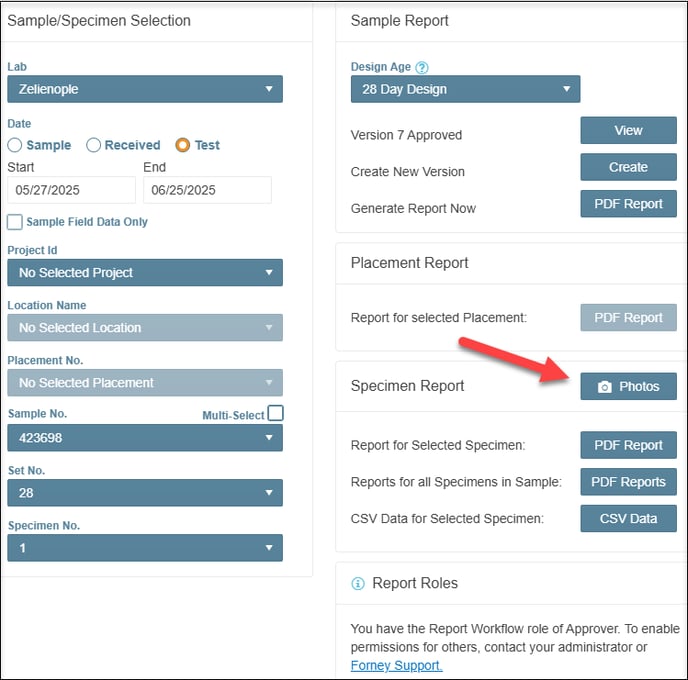The image size is (688, 680).
Task: Click Create to make a new version
Action: [628, 167]
